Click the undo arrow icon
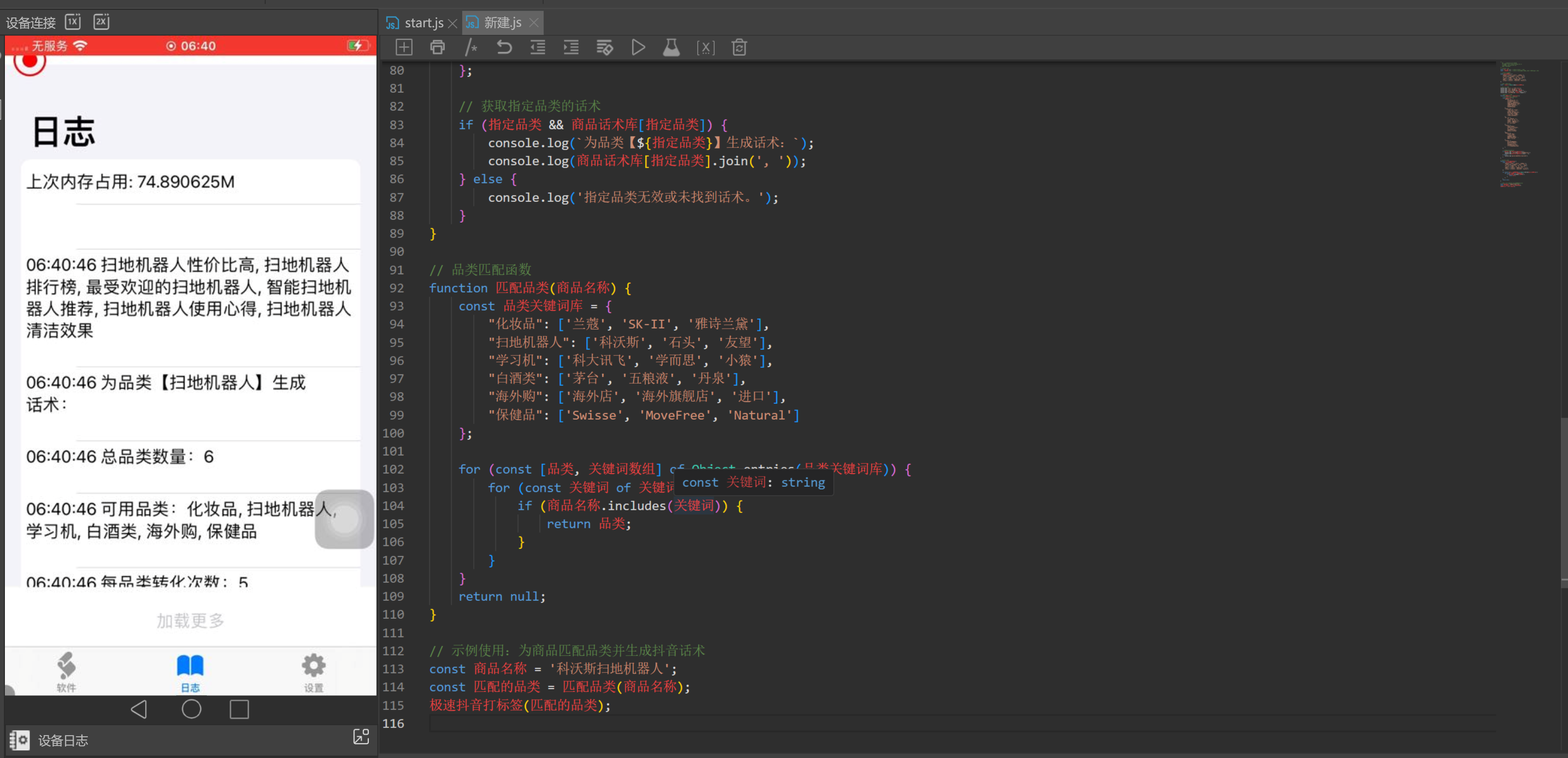Viewport: 1568px width, 758px height. [504, 47]
